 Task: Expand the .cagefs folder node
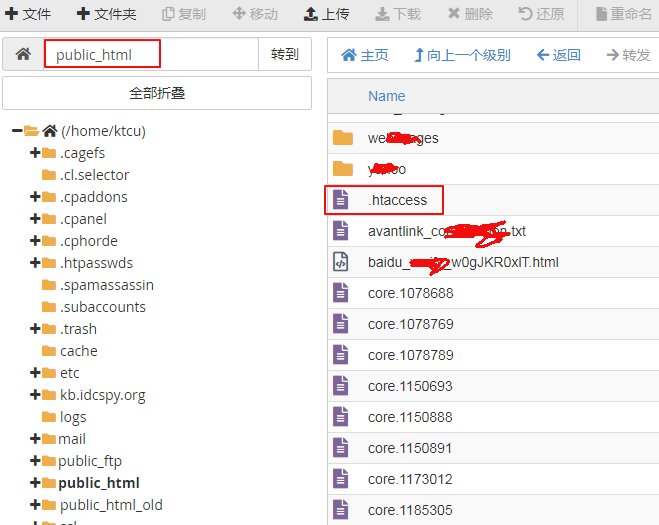(x=35, y=153)
